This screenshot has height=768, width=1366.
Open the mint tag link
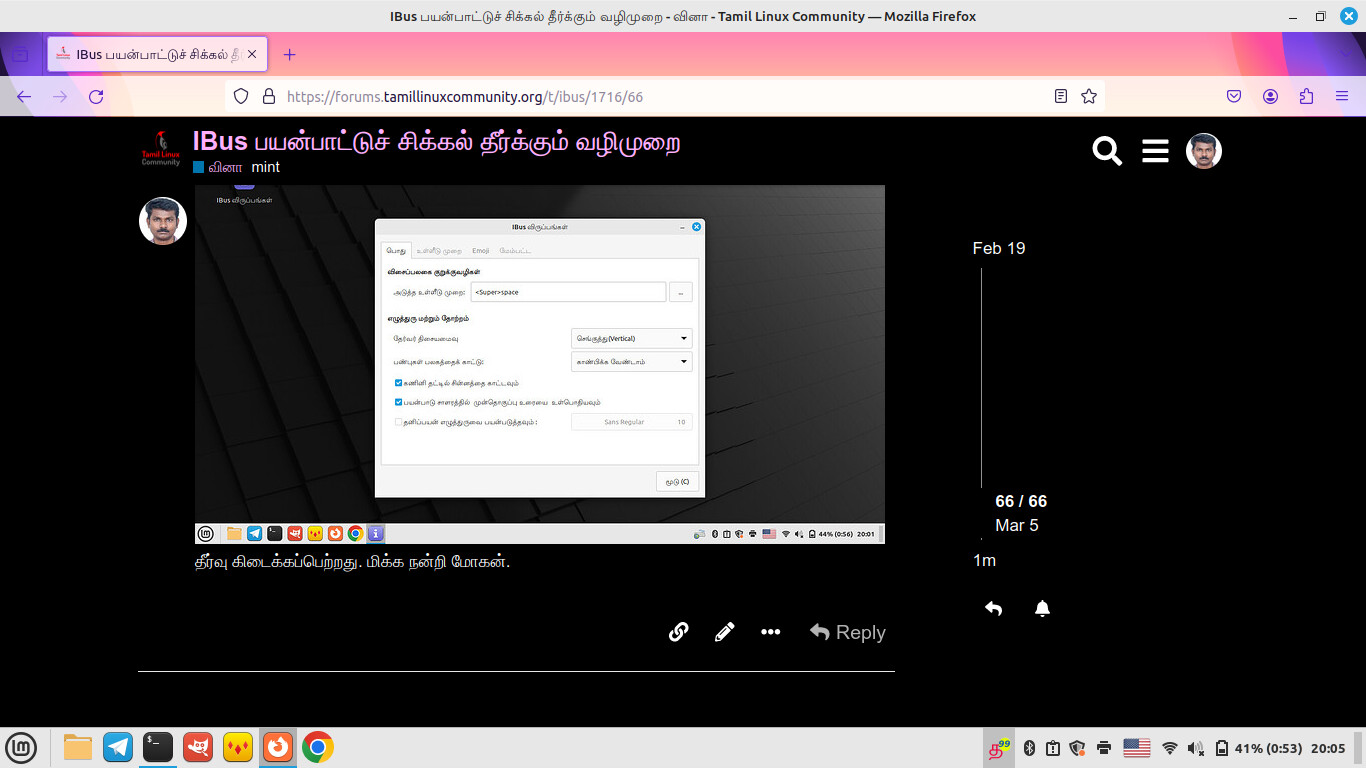tap(265, 167)
